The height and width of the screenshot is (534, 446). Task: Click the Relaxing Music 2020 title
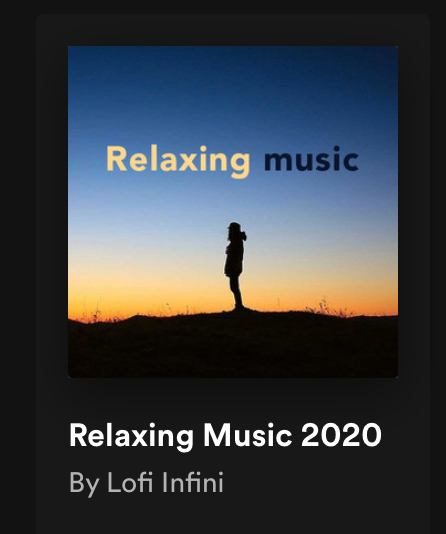225,436
